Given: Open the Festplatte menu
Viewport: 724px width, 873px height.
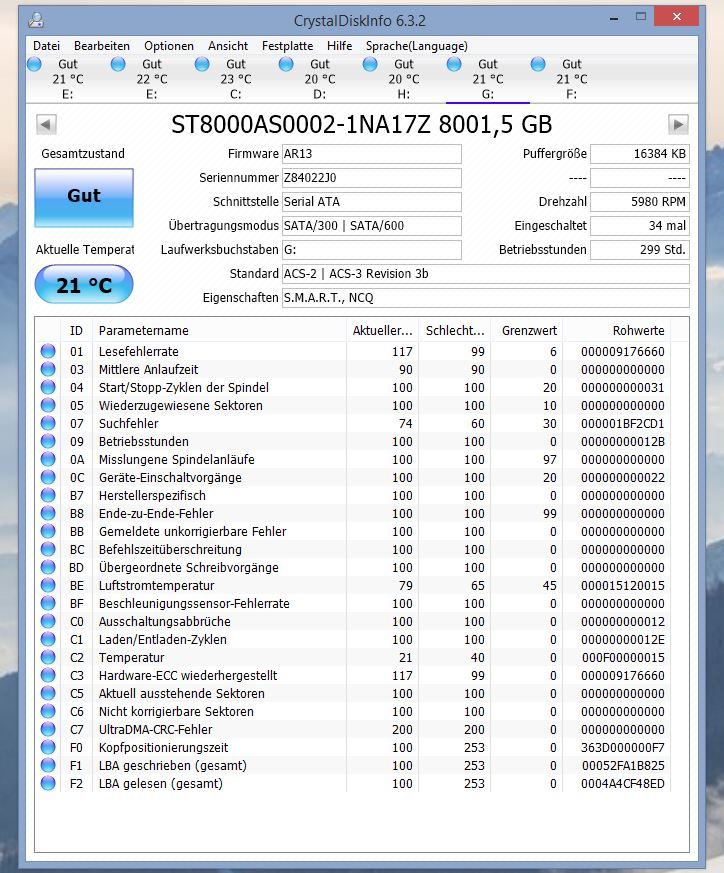Looking at the screenshot, I should pyautogui.click(x=287, y=46).
